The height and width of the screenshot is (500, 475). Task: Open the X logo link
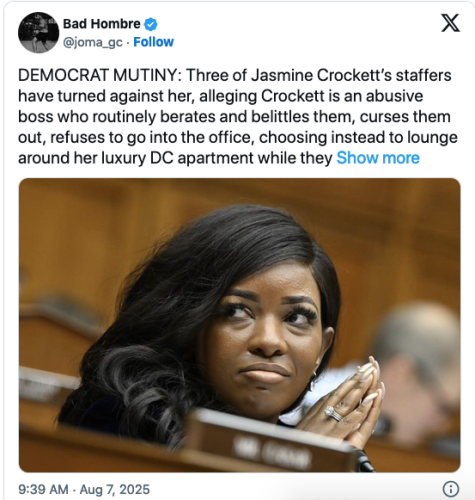pyautogui.click(x=450, y=23)
